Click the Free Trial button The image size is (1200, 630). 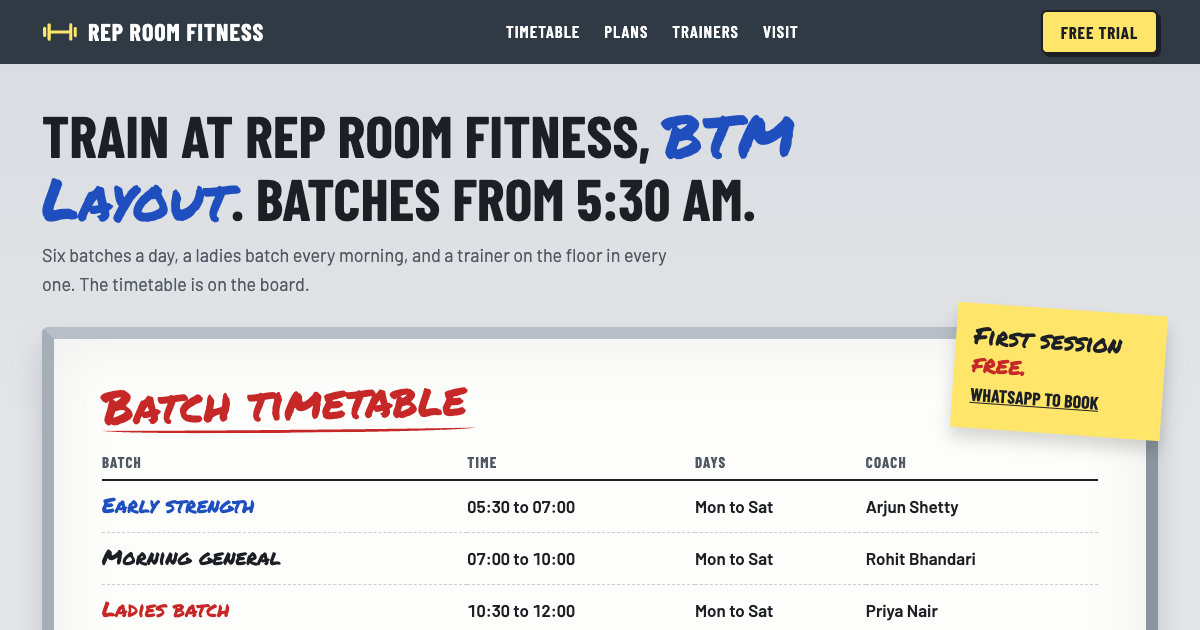(x=1099, y=32)
